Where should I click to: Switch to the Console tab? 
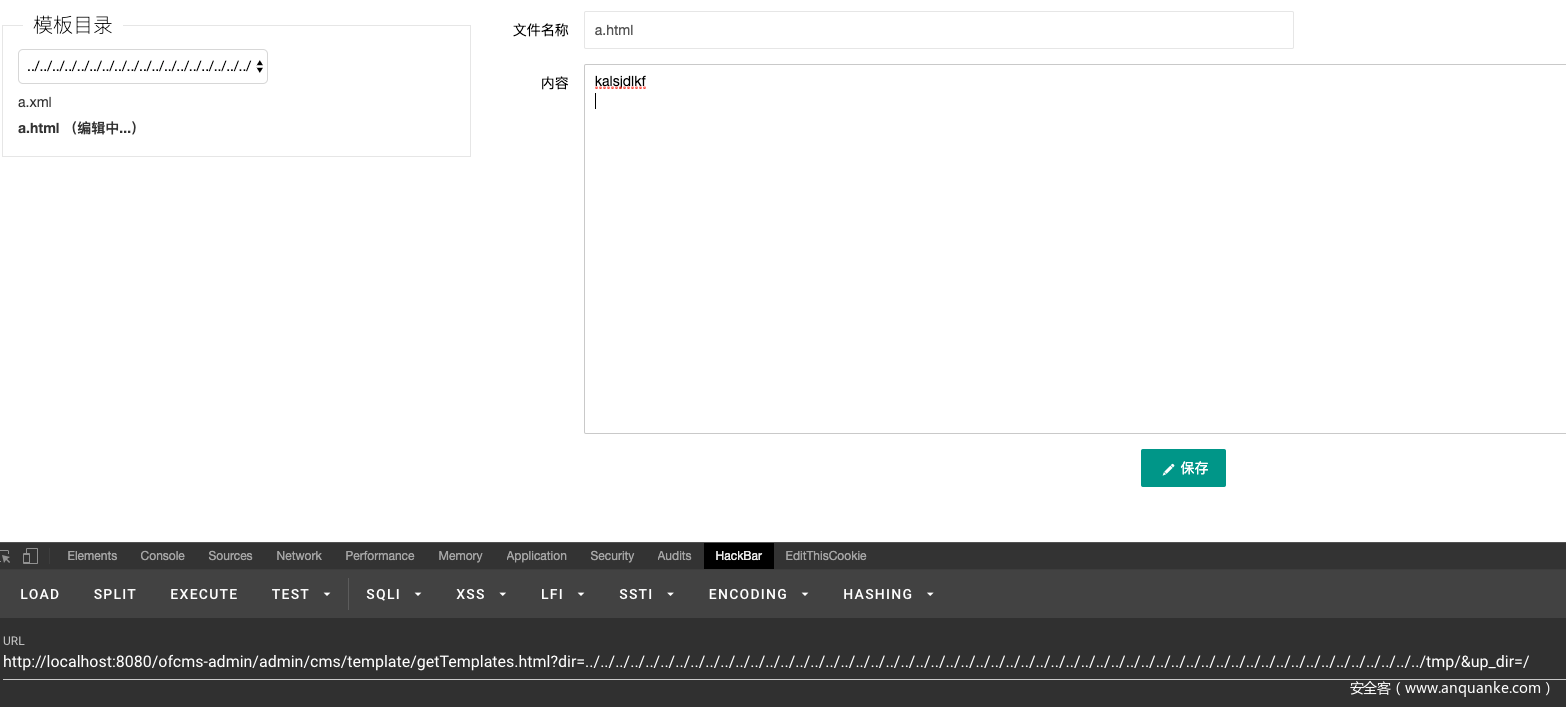pyautogui.click(x=162, y=556)
